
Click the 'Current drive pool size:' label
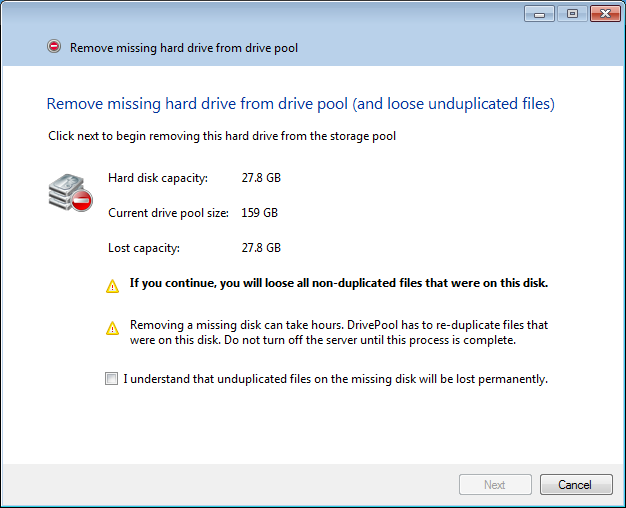168,213
